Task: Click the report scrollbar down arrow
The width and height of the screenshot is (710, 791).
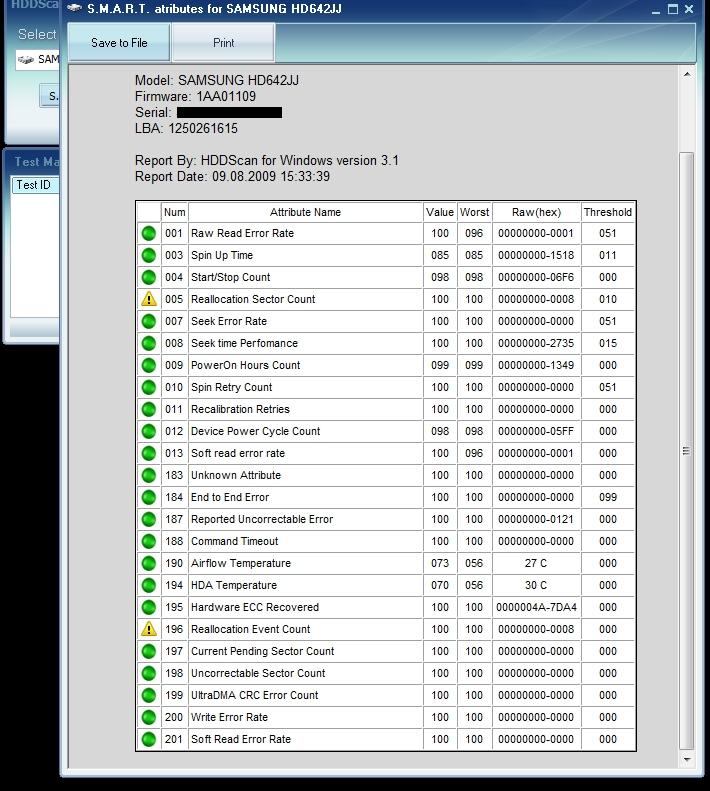Action: tap(687, 759)
